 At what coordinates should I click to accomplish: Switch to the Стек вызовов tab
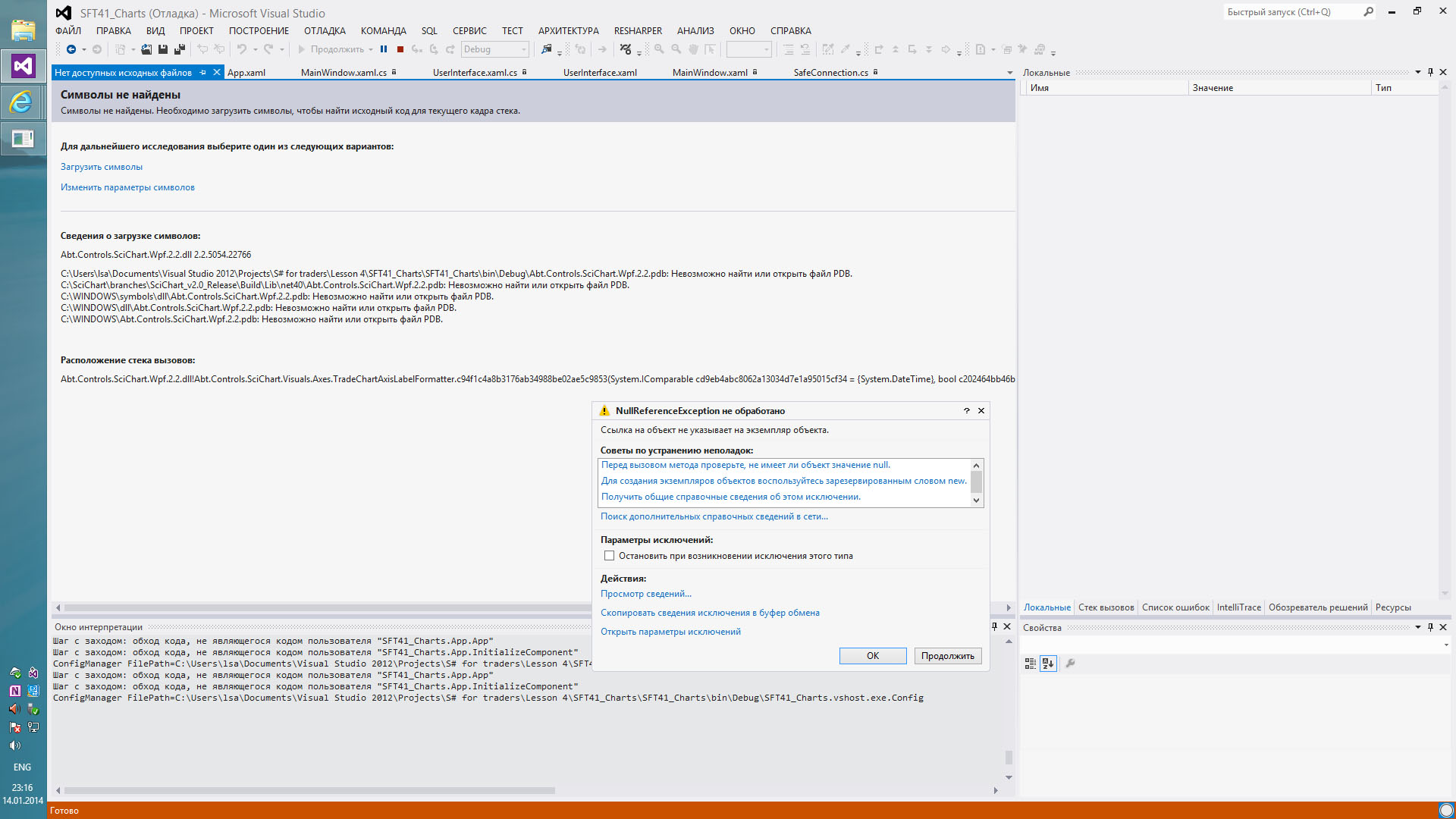(1106, 607)
